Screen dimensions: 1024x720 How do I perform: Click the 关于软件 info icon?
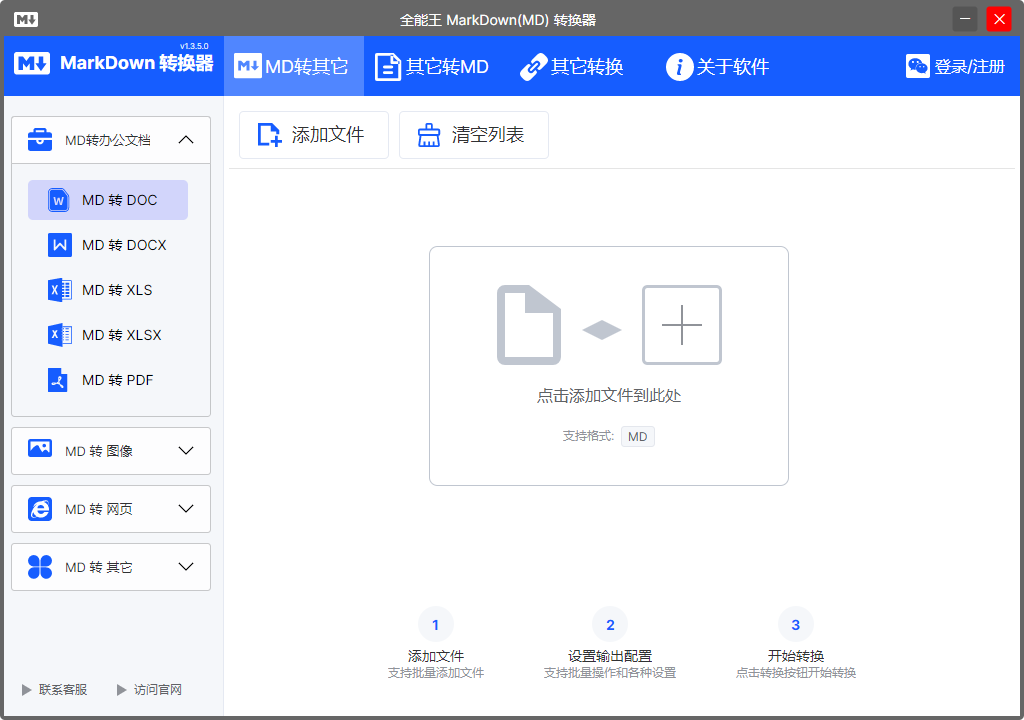(x=679, y=67)
